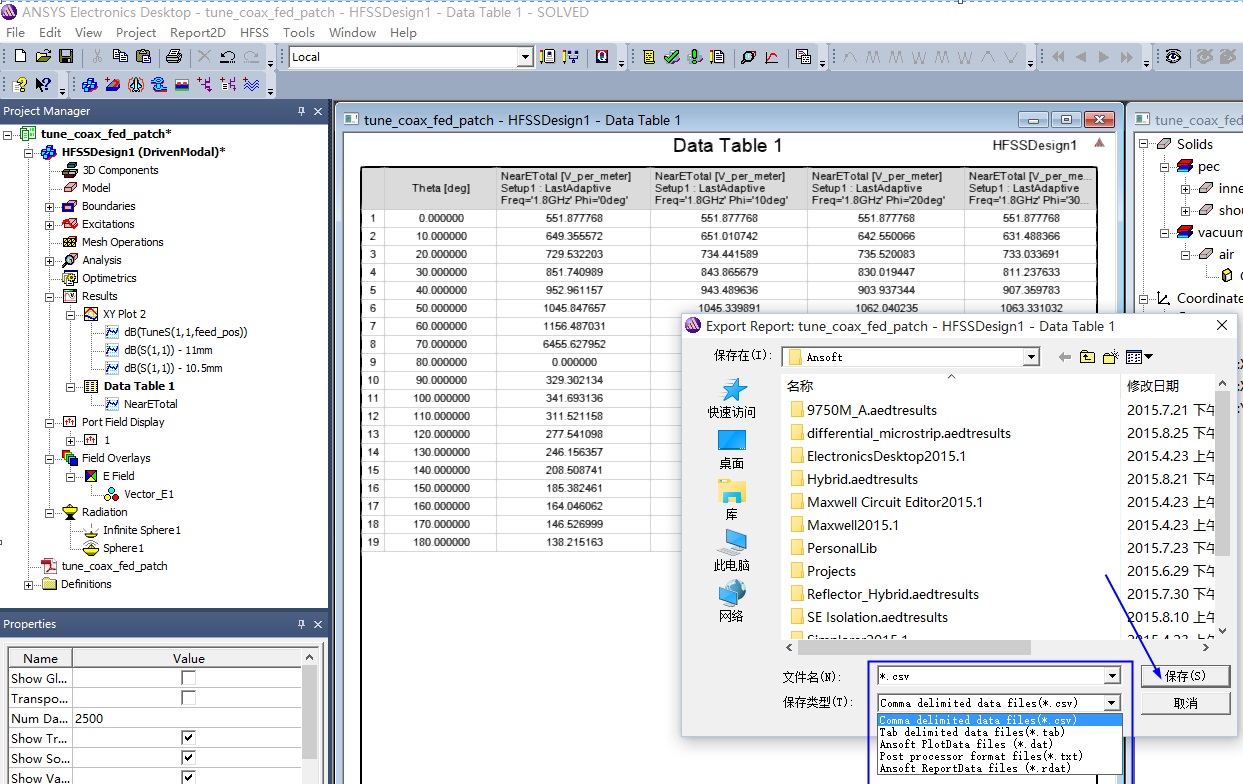Open the file name (文件名) dropdown arrow

click(1112, 677)
